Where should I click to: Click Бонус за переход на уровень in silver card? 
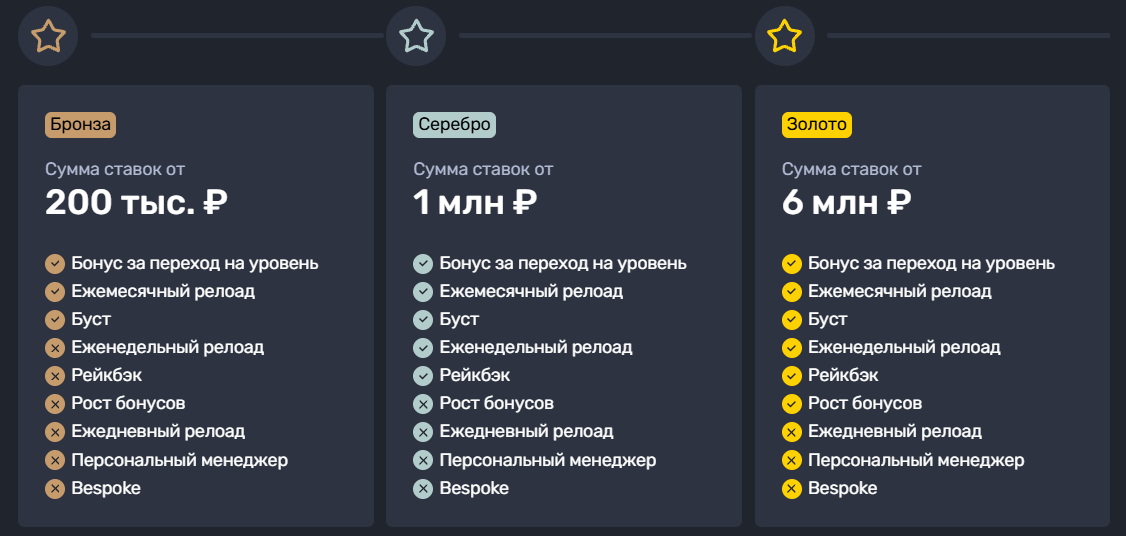coord(563,264)
